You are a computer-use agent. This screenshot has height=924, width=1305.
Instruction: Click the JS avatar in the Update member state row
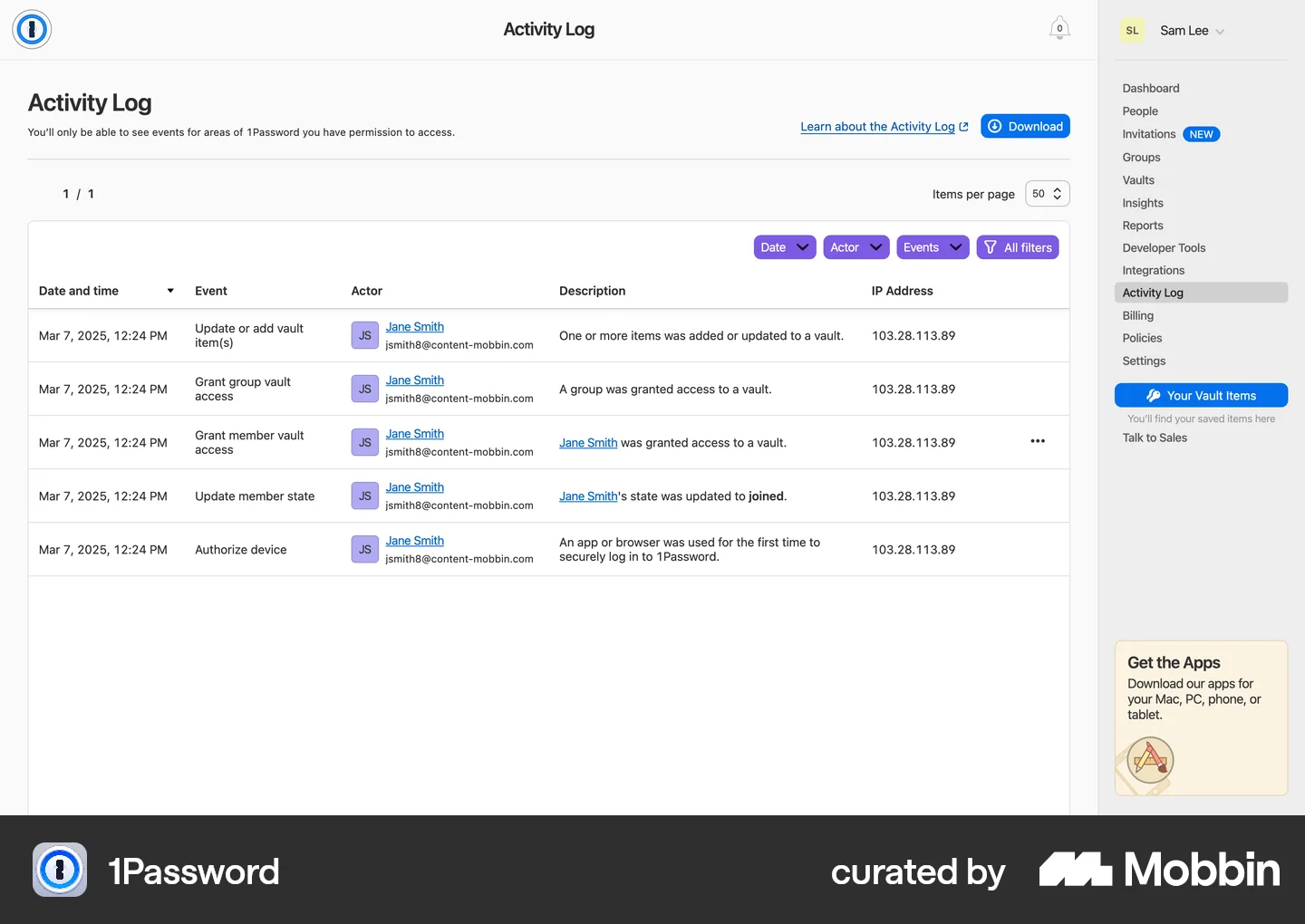click(x=365, y=496)
